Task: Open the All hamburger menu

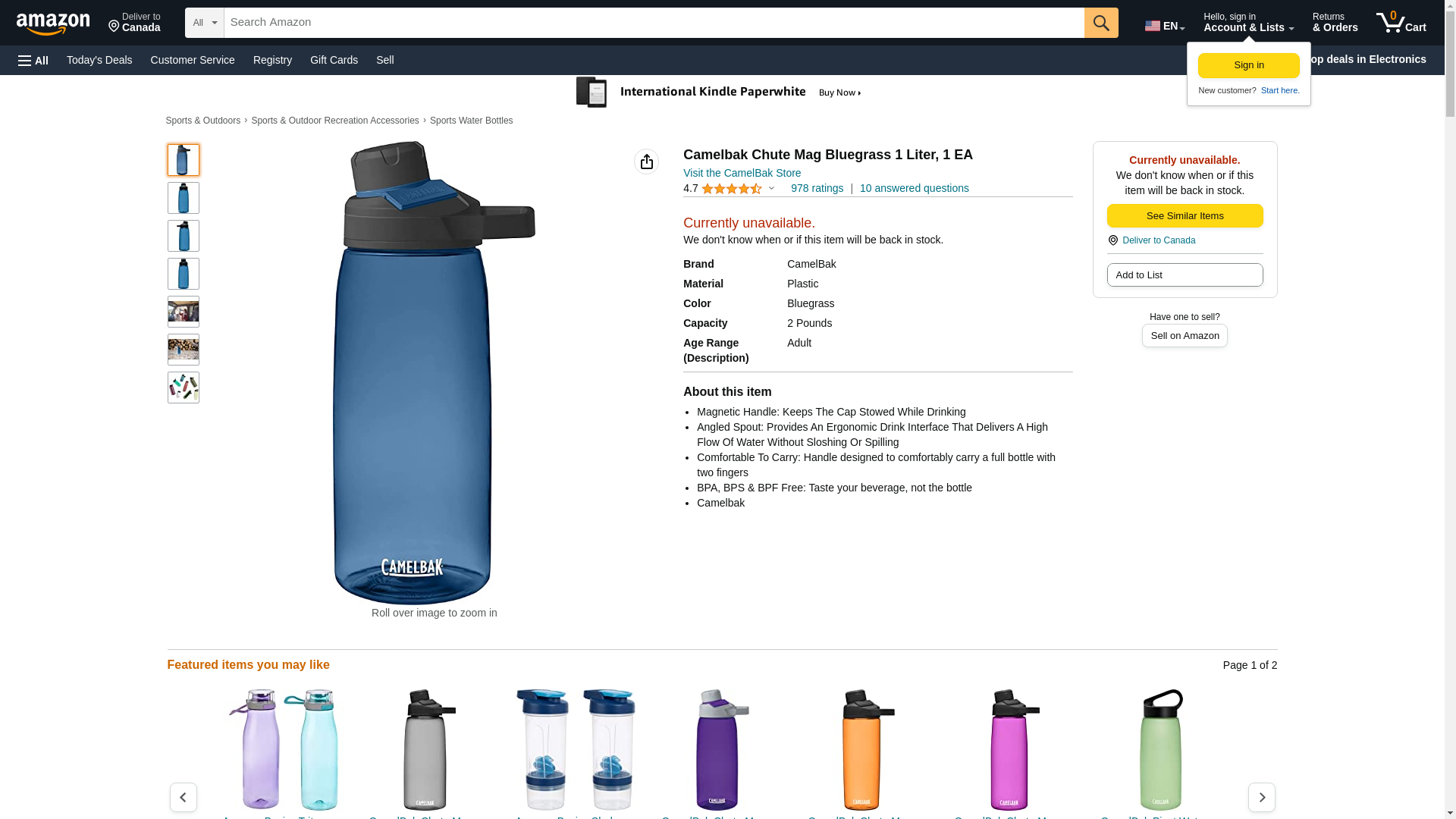Action: tap(33, 61)
